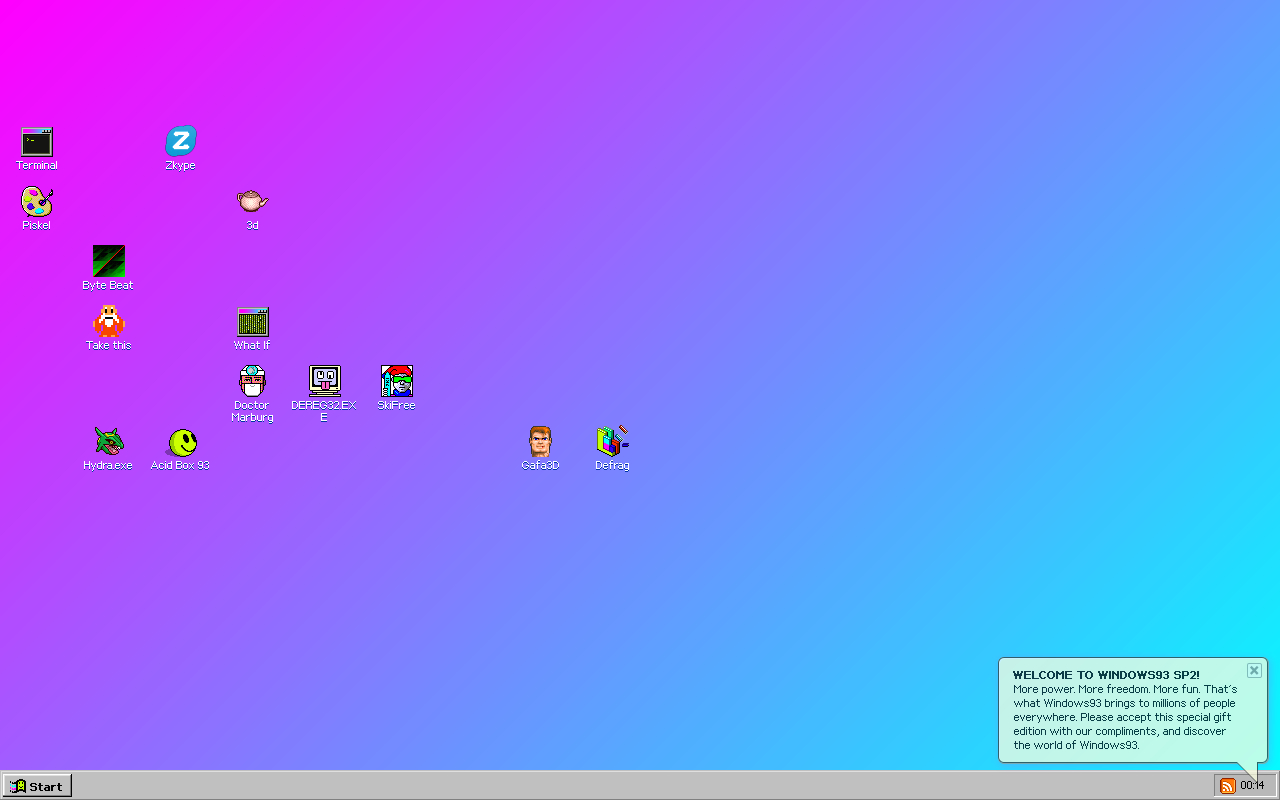Click the 3d teapot icon

pyautogui.click(x=252, y=202)
